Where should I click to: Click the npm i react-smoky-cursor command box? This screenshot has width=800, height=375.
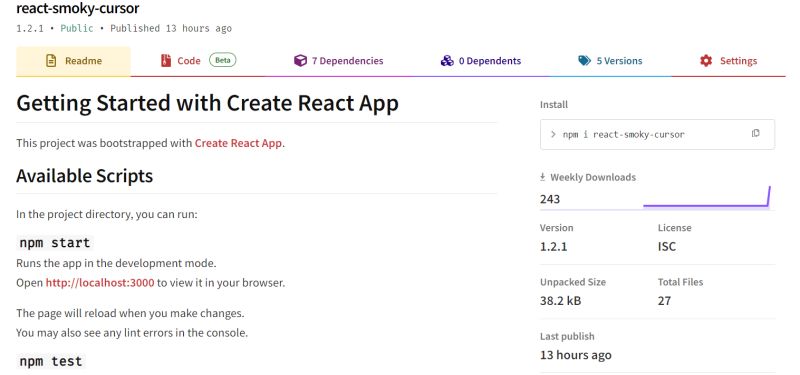[657, 135]
